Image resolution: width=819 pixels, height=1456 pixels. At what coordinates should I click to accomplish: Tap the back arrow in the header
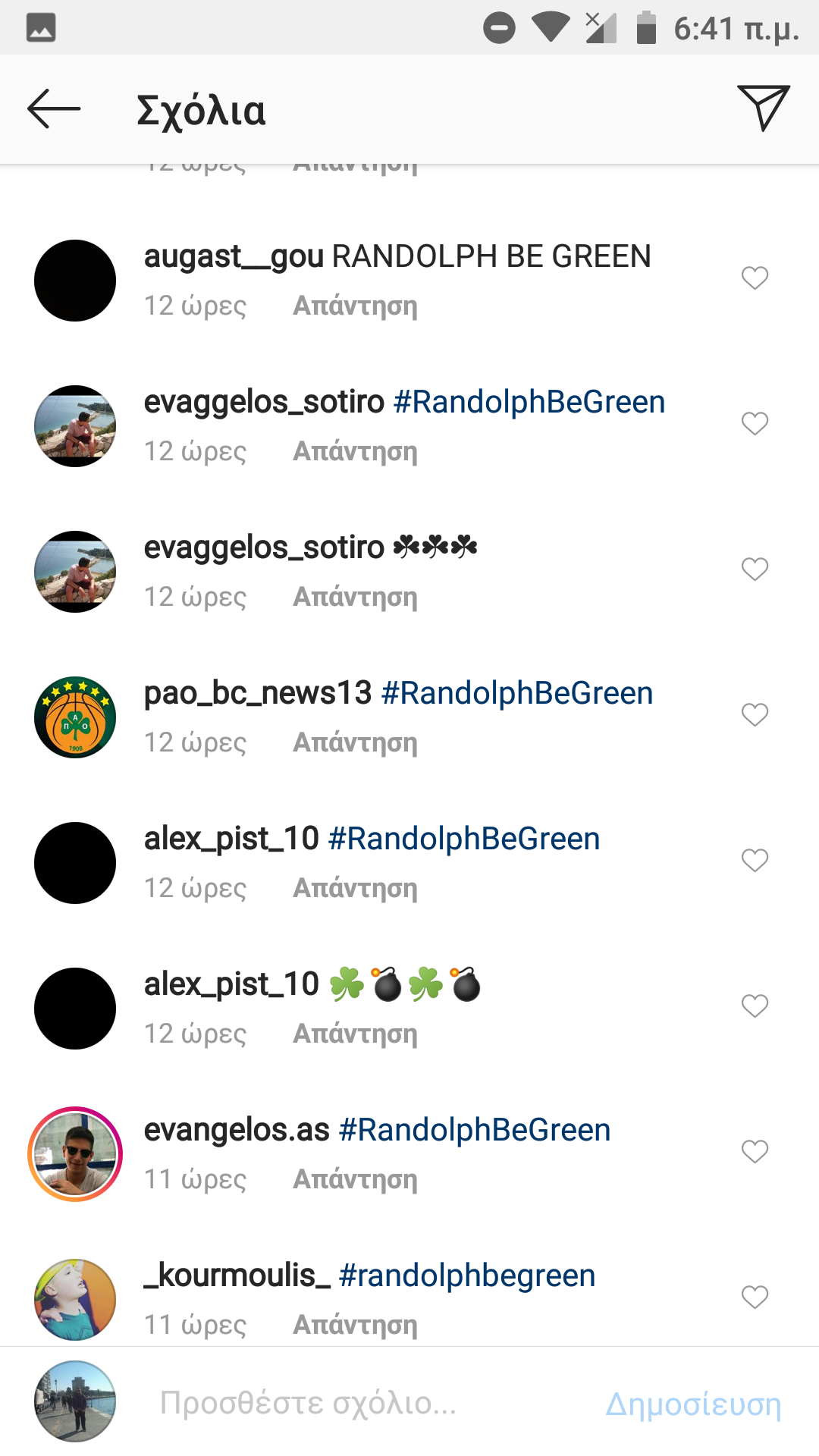click(x=54, y=109)
